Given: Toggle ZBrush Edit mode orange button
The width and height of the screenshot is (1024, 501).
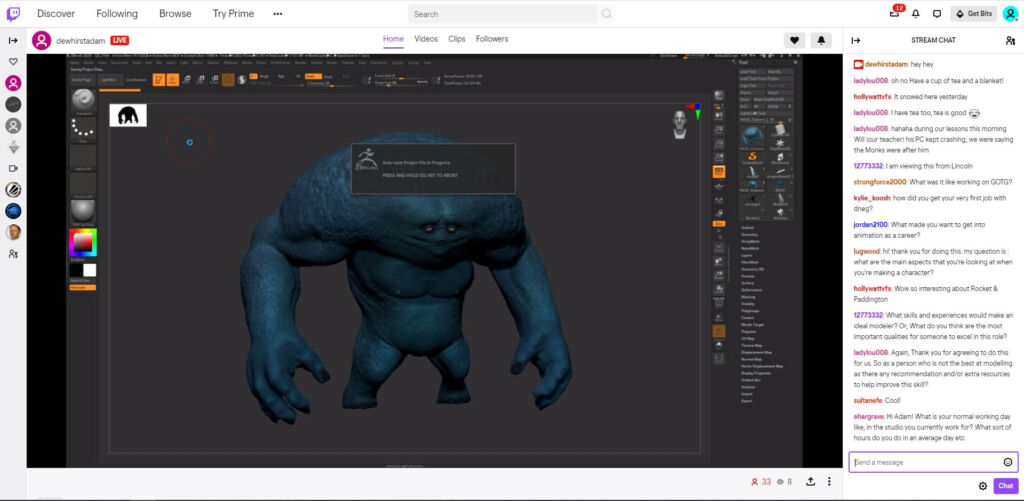Looking at the screenshot, I should coord(158,80).
